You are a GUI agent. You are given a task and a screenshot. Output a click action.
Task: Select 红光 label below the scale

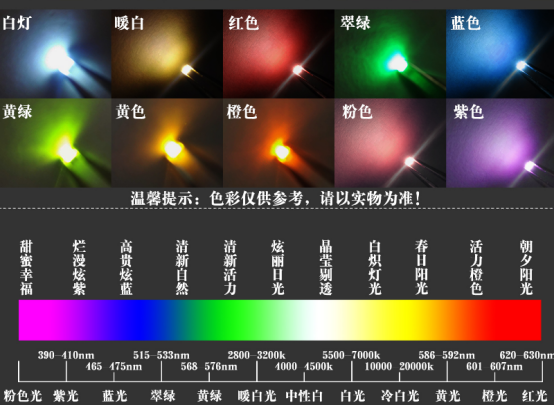click(x=535, y=396)
